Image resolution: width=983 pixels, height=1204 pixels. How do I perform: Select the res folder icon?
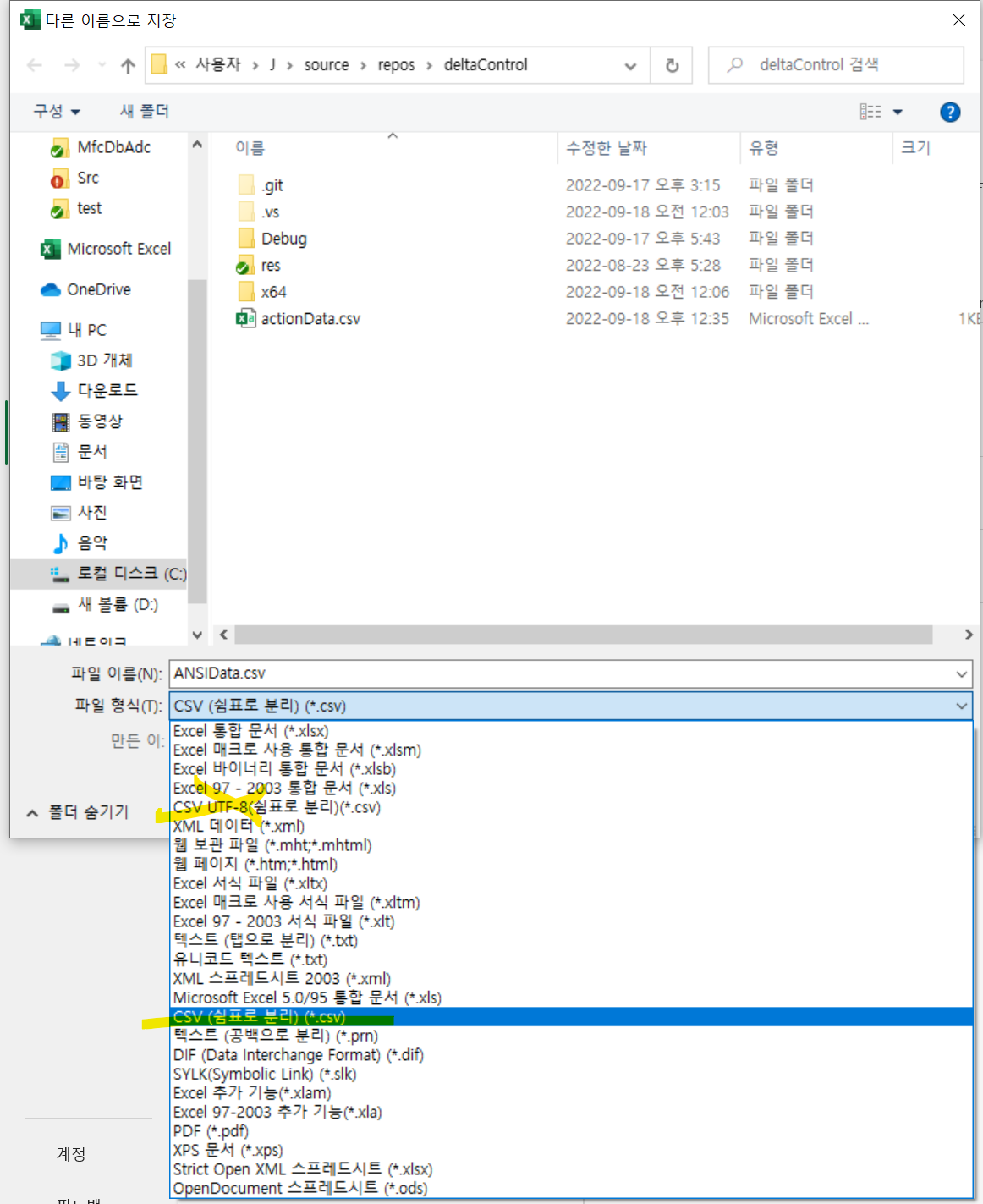tap(245, 265)
